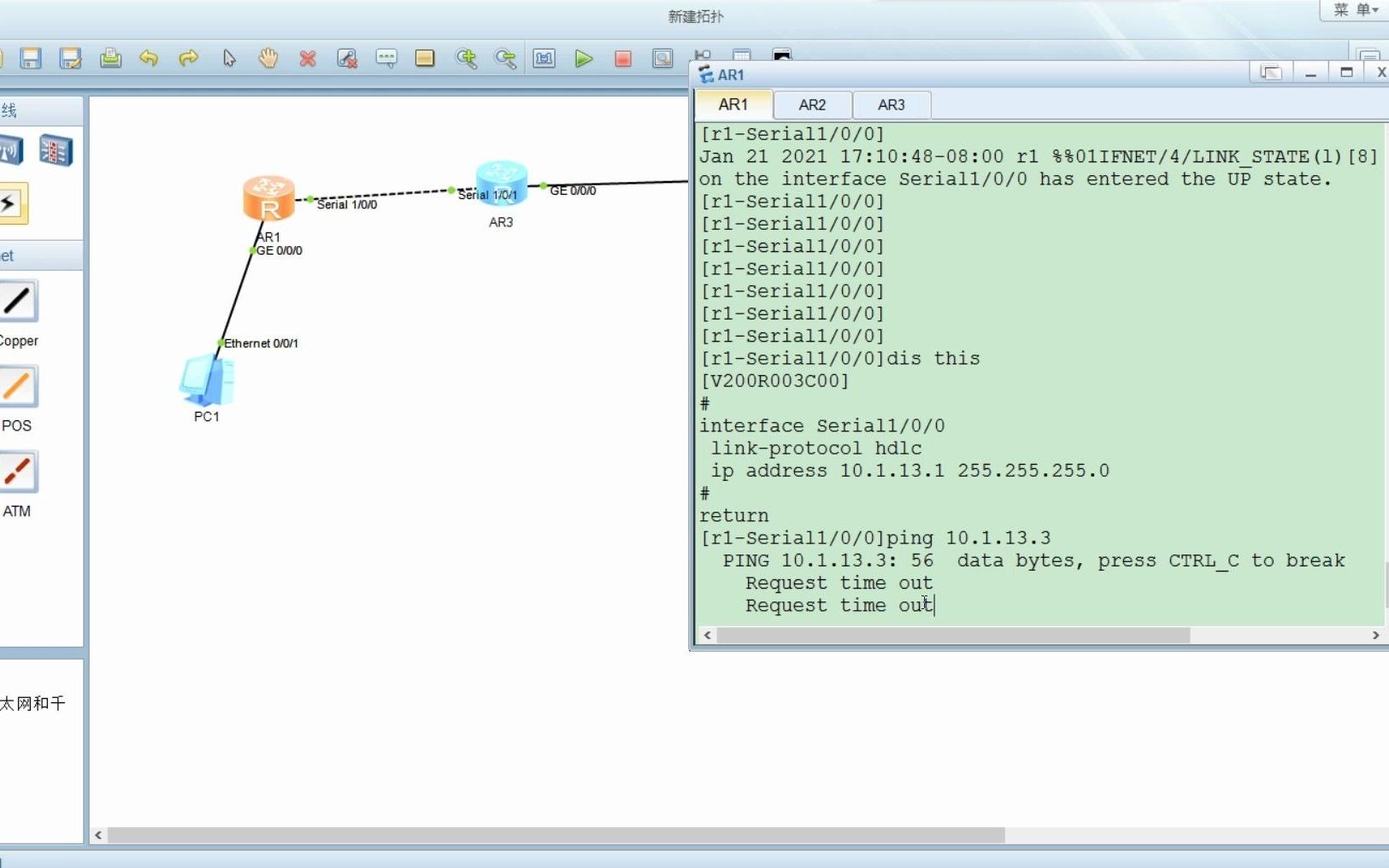The width and height of the screenshot is (1389, 868).
Task: Select the POS cable type
Action: 18,386
